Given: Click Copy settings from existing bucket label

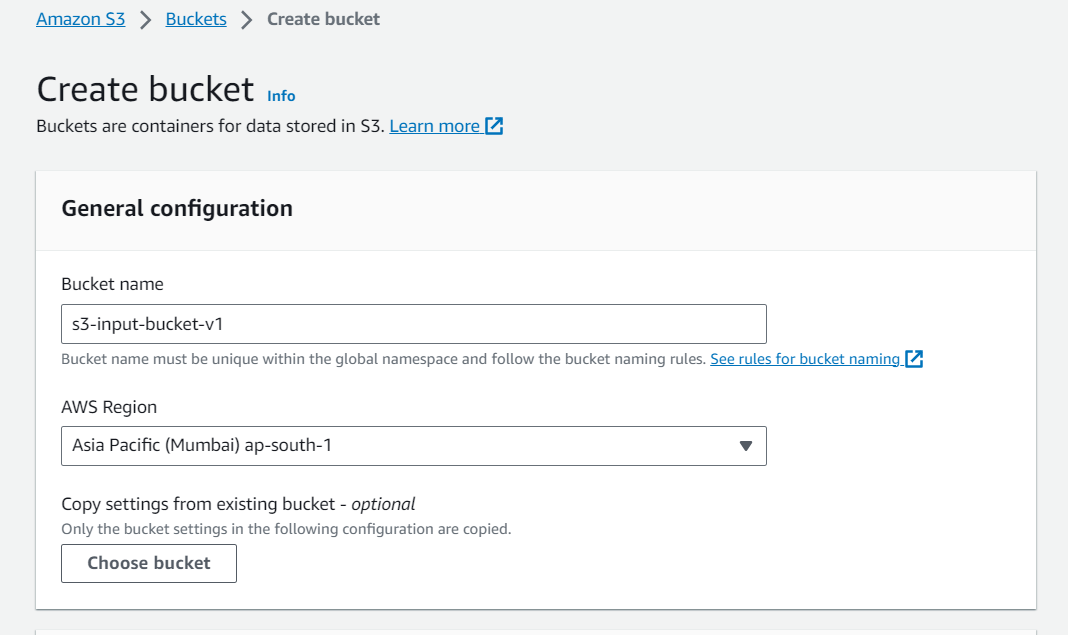Looking at the screenshot, I should pyautogui.click(x=238, y=504).
